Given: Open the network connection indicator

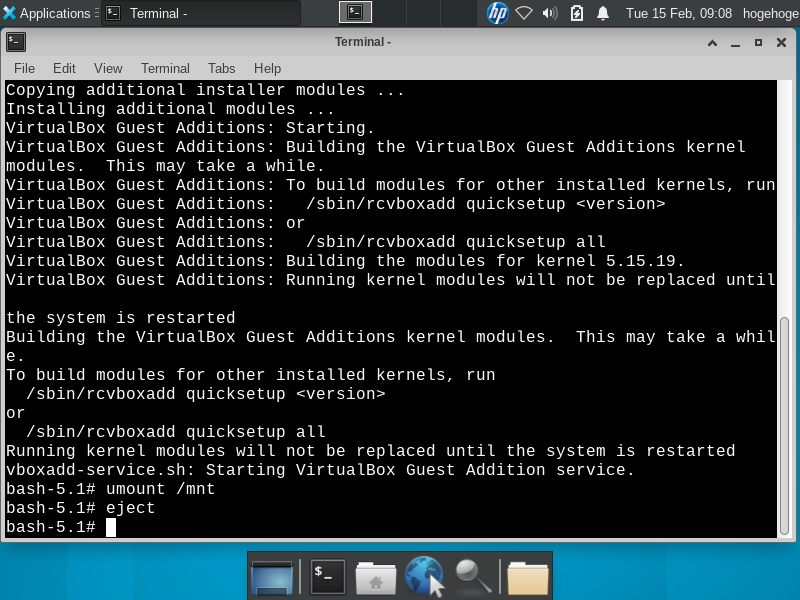Looking at the screenshot, I should coord(524,13).
